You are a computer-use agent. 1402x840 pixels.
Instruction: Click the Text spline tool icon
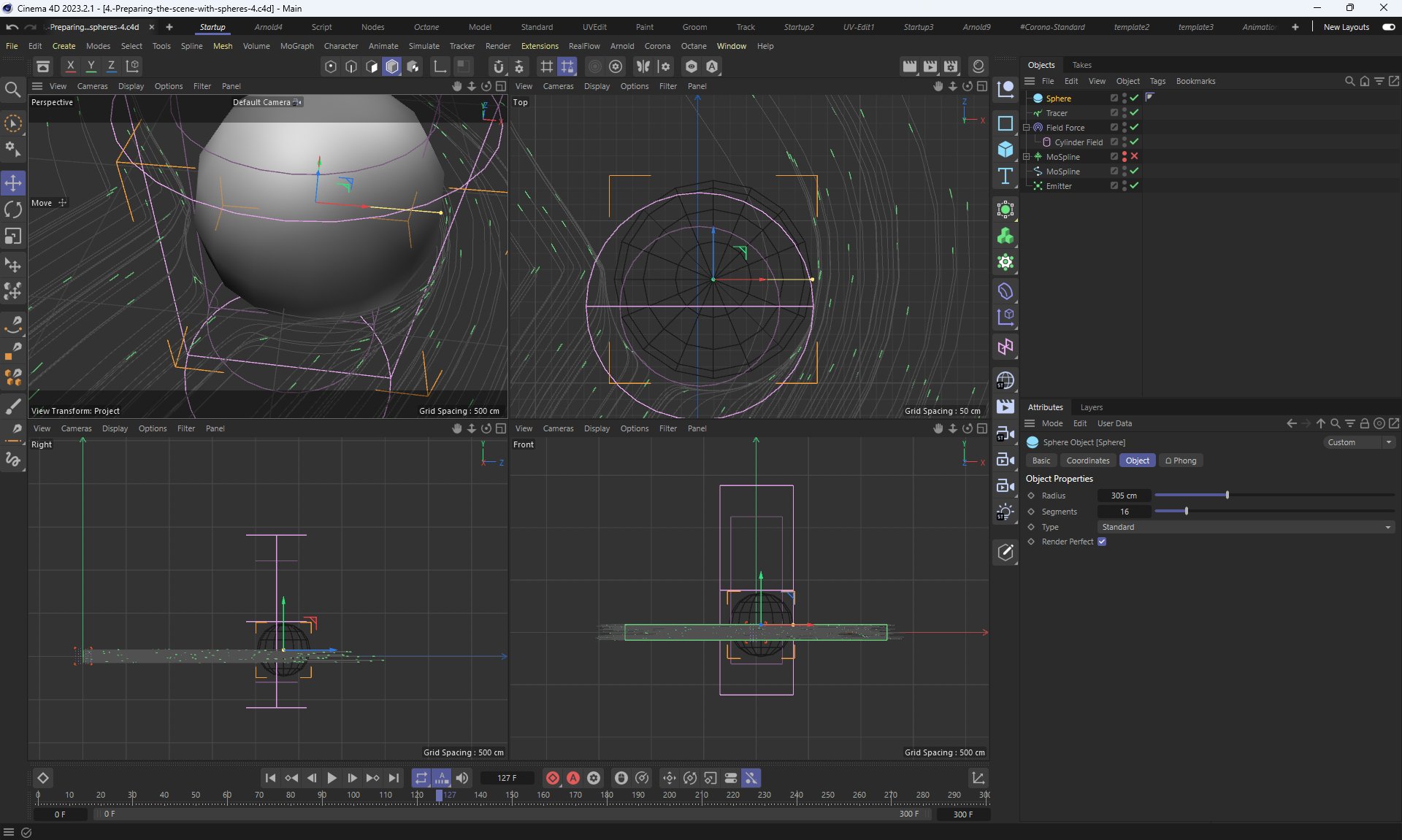[x=1005, y=176]
